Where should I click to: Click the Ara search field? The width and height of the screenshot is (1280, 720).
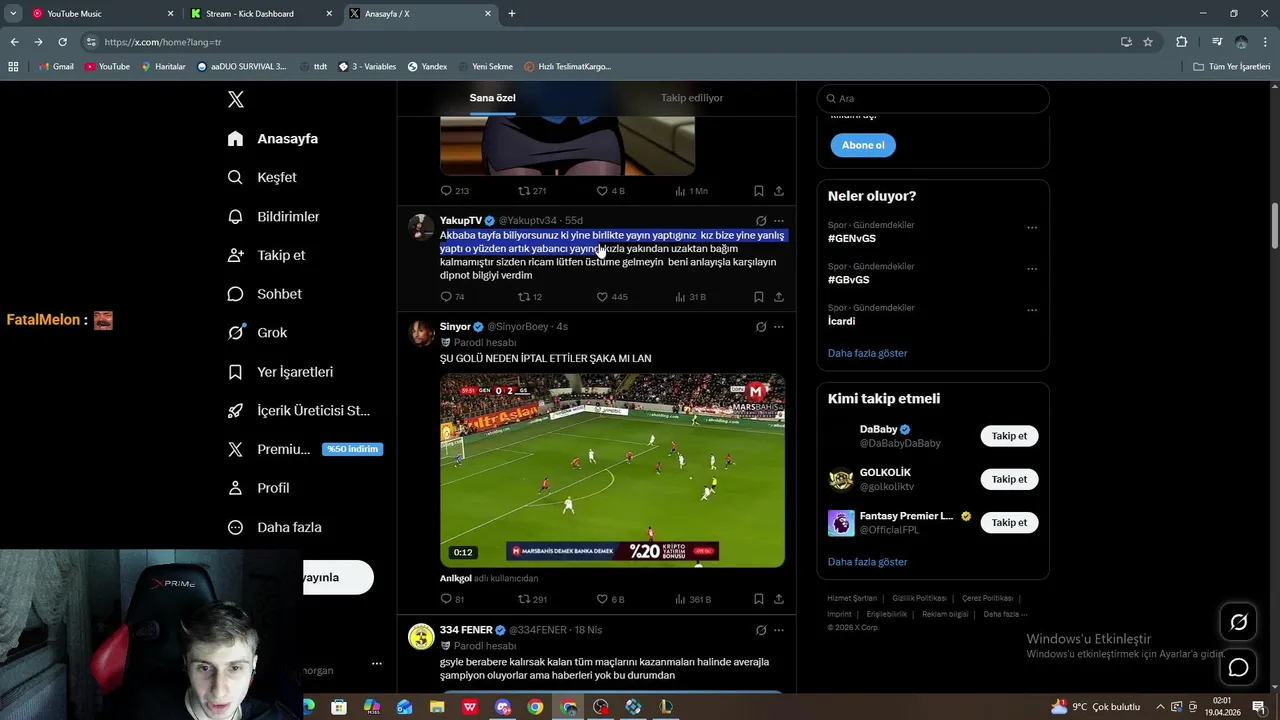coord(933,98)
